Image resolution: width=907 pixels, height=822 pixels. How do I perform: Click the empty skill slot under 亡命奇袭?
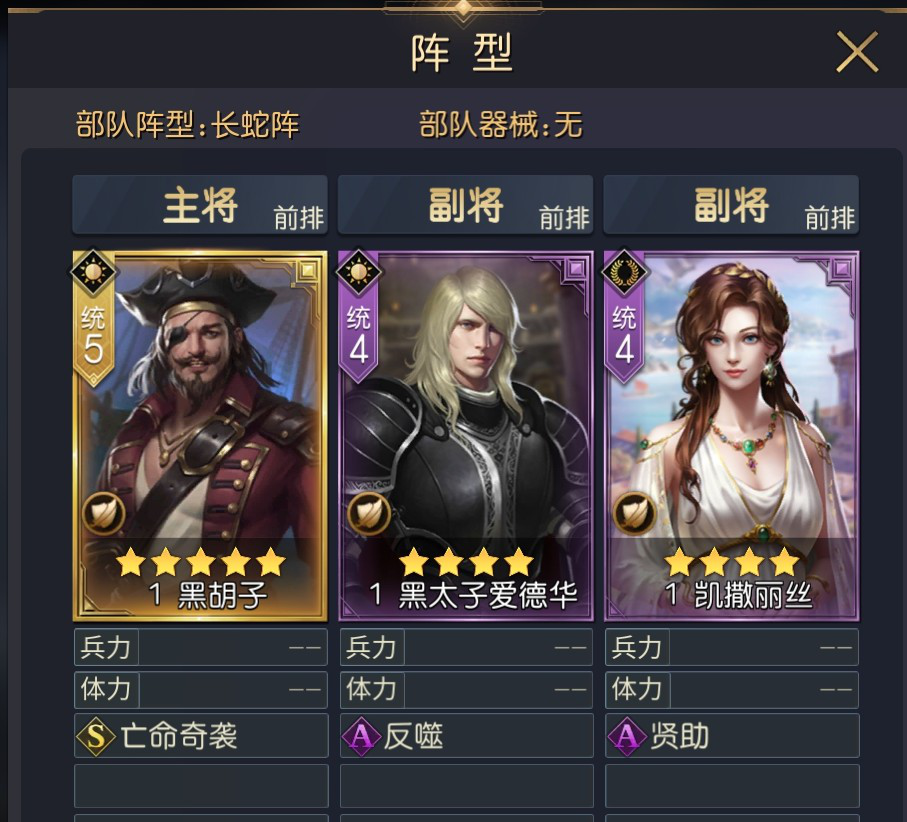pyautogui.click(x=201, y=786)
